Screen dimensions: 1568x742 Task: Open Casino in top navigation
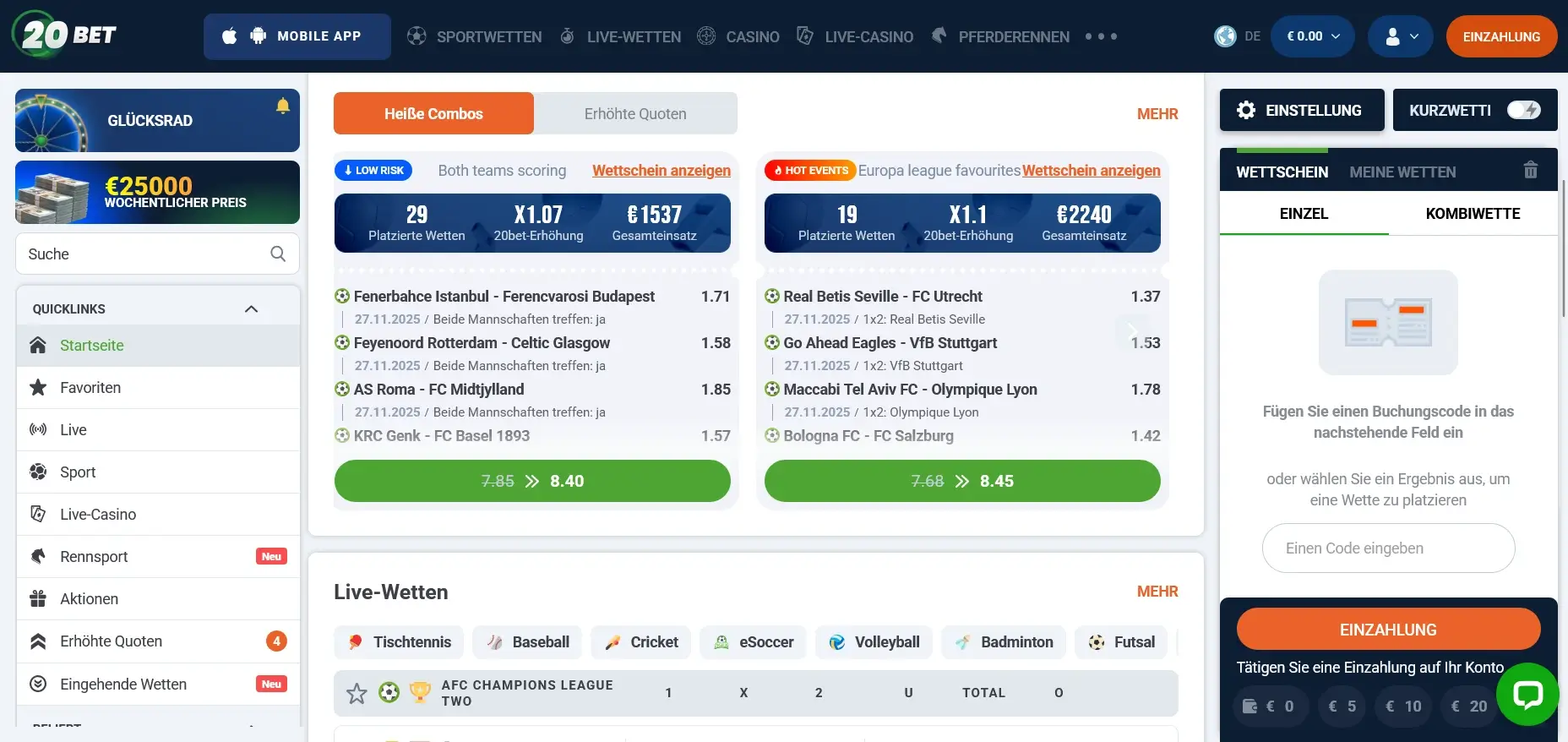tap(738, 36)
